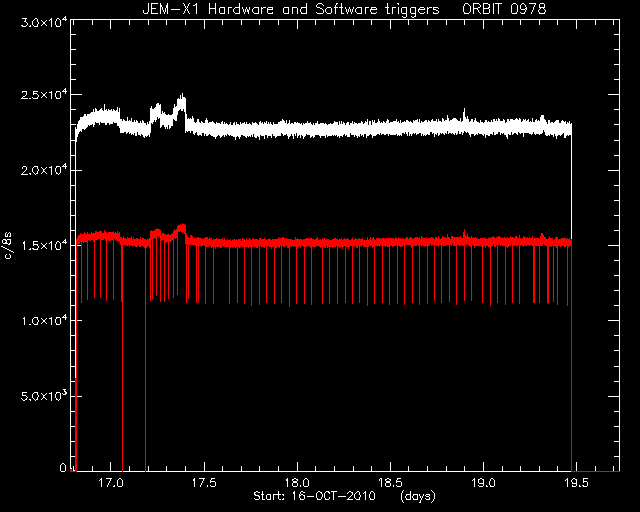The height and width of the screenshot is (512, 640).
Task: Click the highest peak of the white curve
Action: tap(183, 95)
